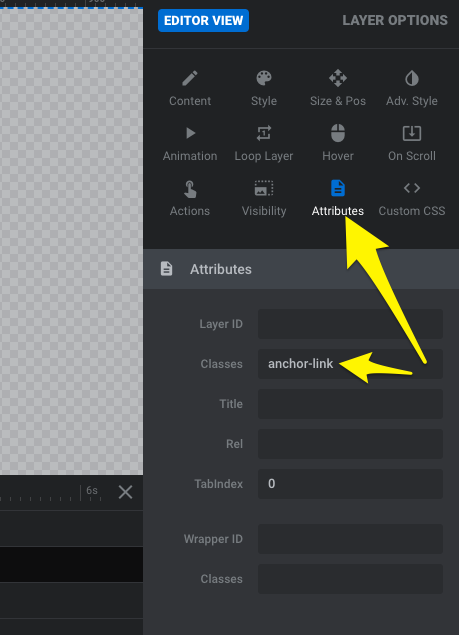Select the Animation play icon
The width and height of the screenshot is (459, 635).
190,133
